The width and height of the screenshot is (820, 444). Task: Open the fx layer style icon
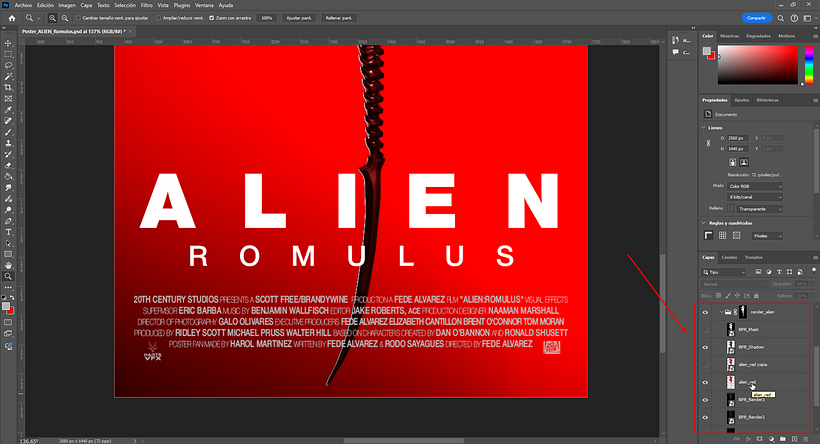748,439
